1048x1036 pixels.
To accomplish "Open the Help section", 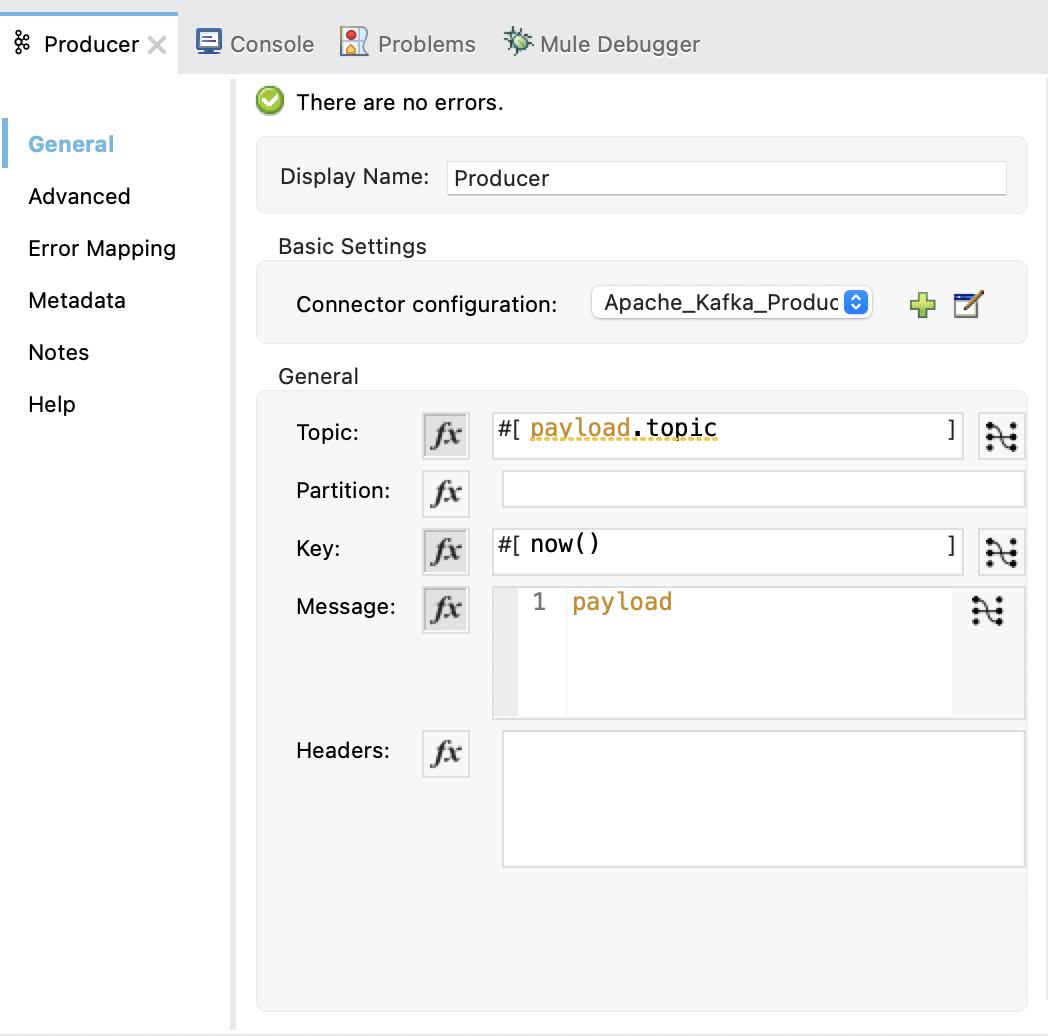I will [51, 404].
